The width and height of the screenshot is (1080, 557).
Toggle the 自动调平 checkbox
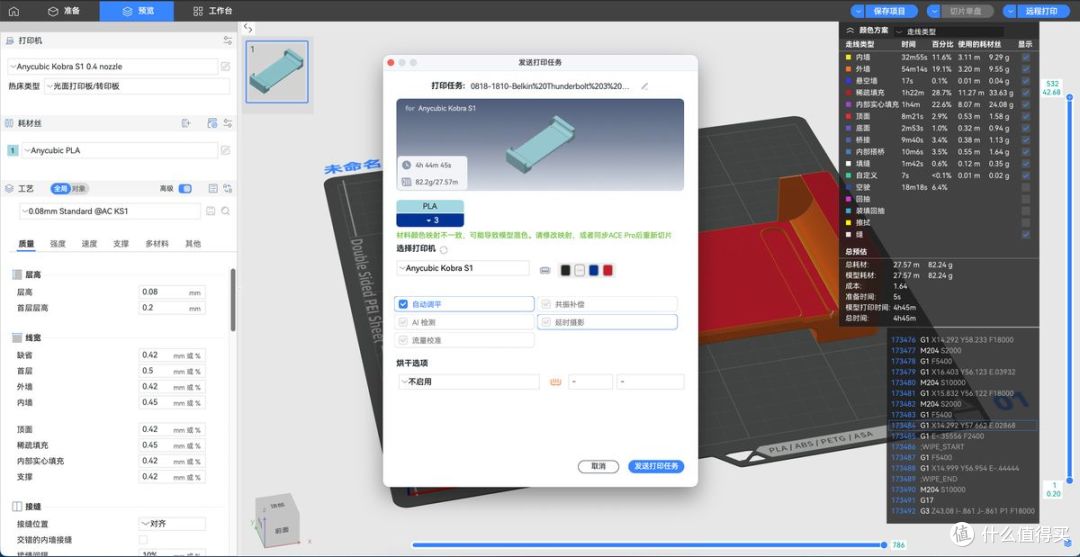pos(404,304)
